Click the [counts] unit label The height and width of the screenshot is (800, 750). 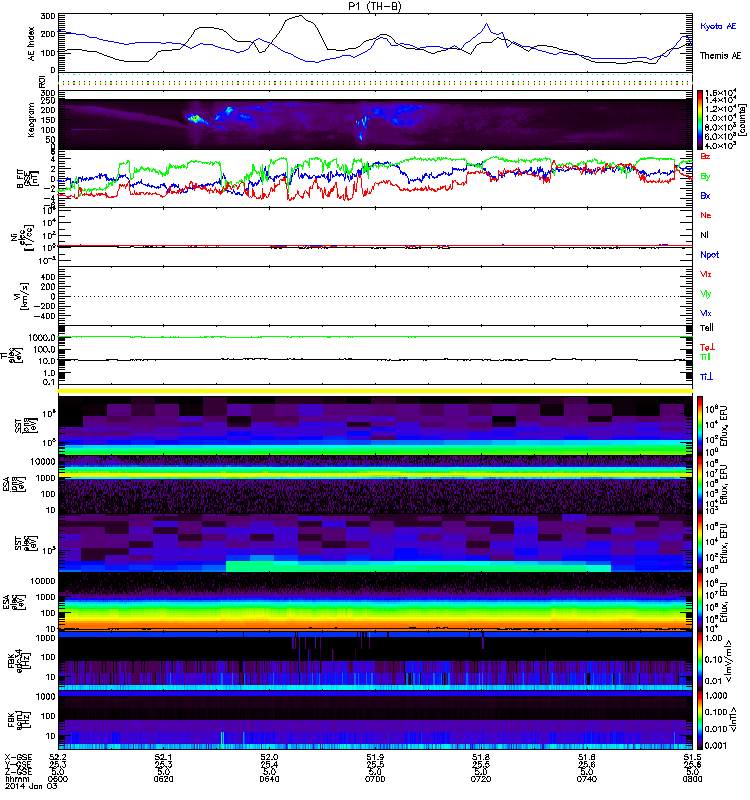click(x=742, y=120)
